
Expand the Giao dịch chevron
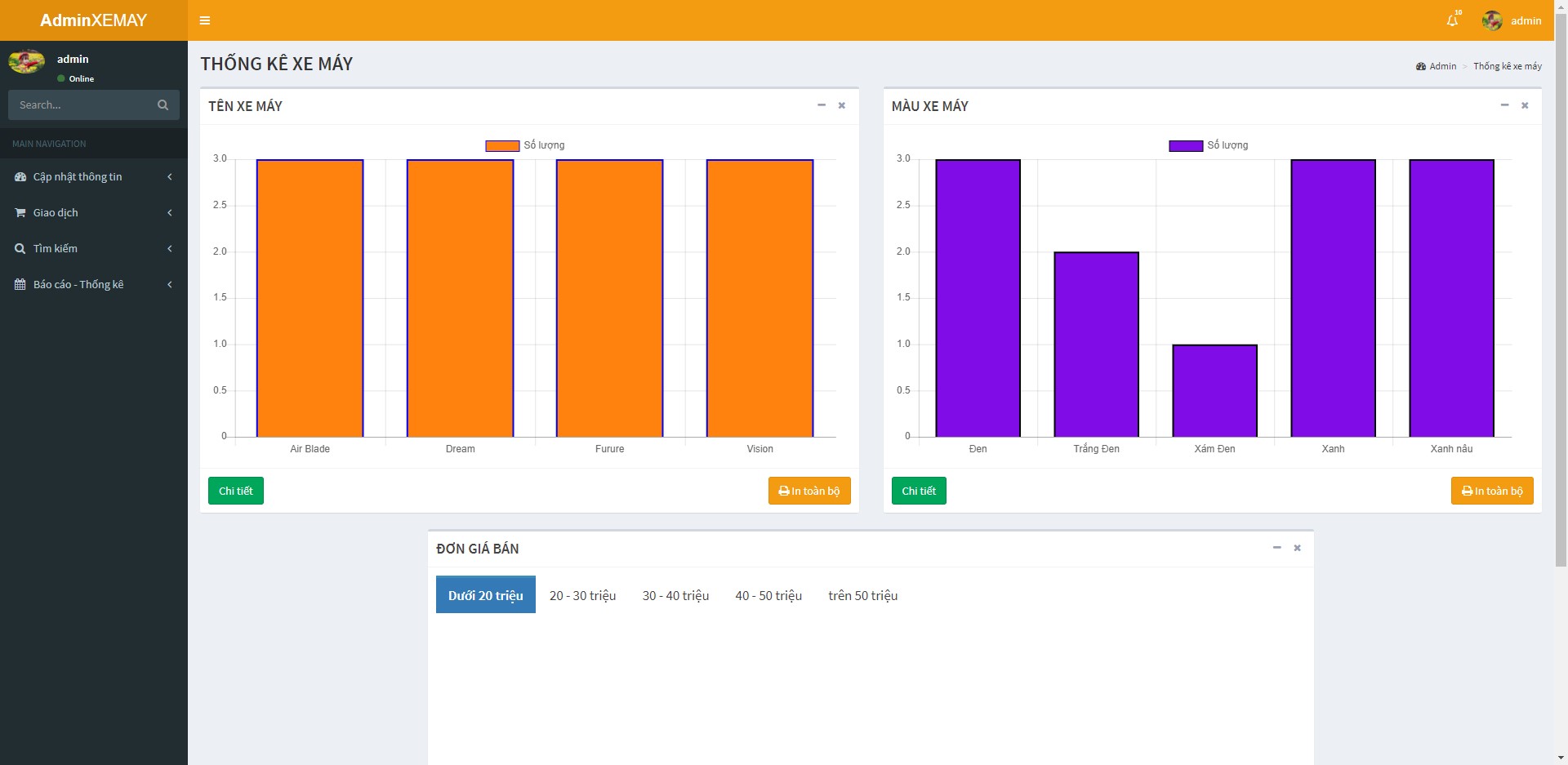click(170, 212)
